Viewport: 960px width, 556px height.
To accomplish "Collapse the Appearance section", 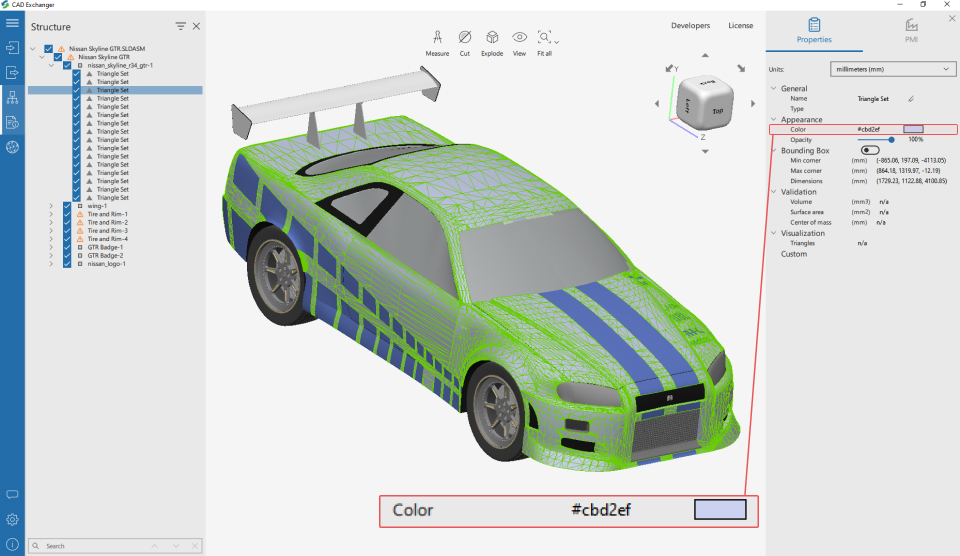I will coord(774,119).
